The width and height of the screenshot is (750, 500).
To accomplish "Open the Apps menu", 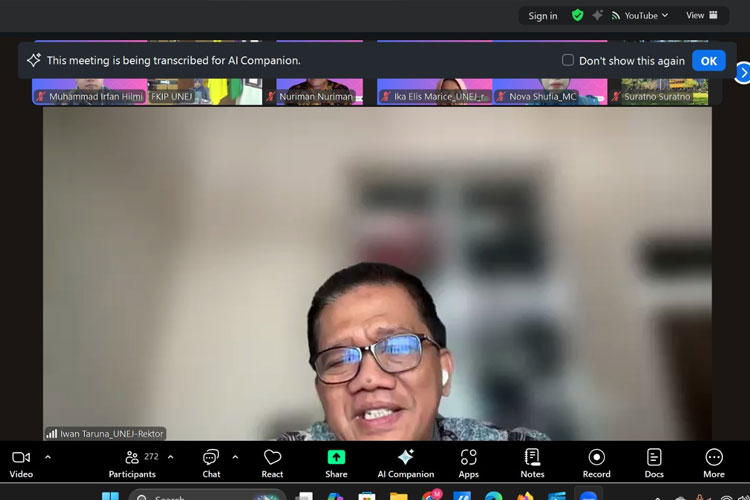I will pos(468,464).
